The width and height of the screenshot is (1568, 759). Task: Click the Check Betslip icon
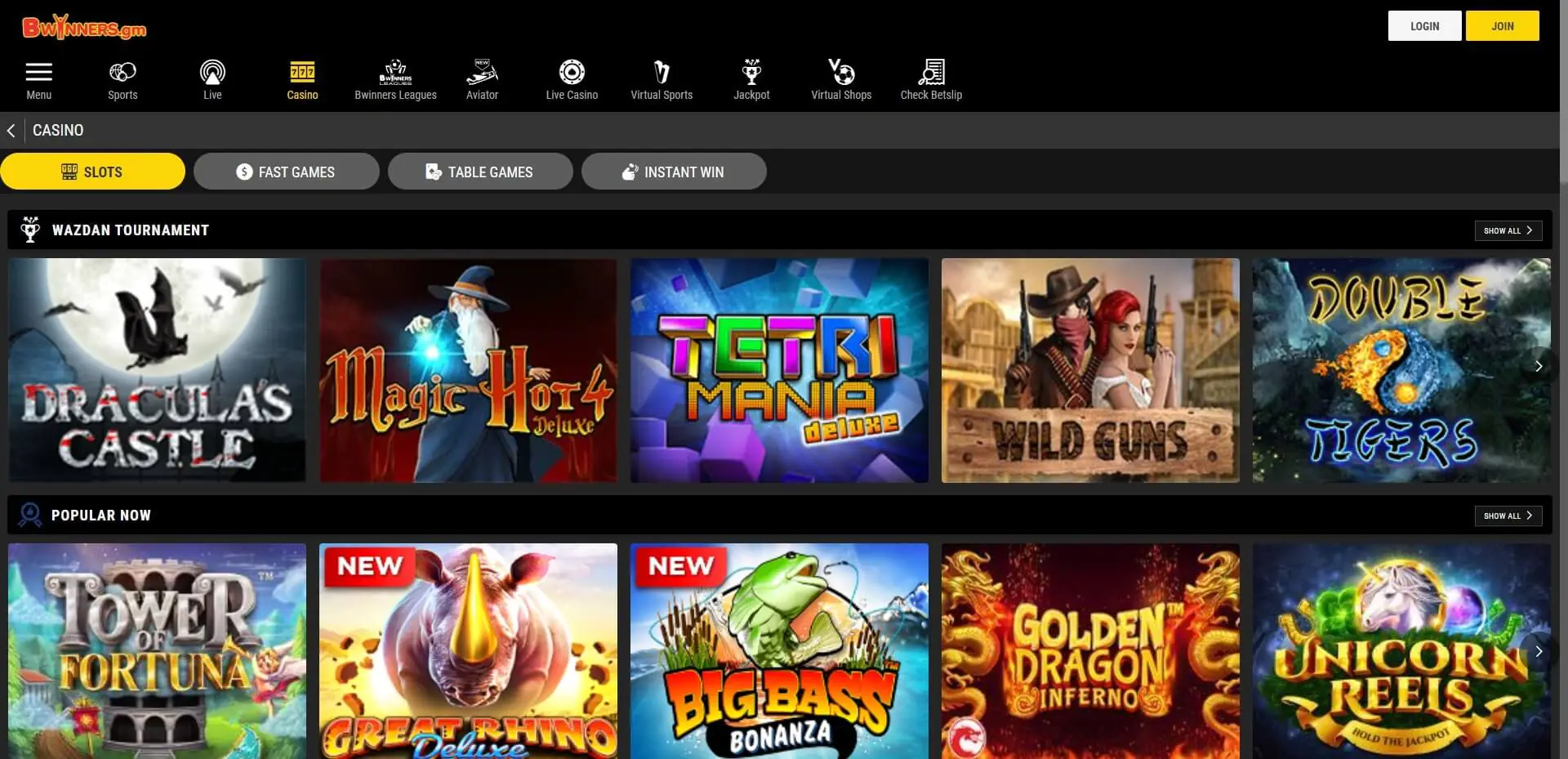click(931, 73)
